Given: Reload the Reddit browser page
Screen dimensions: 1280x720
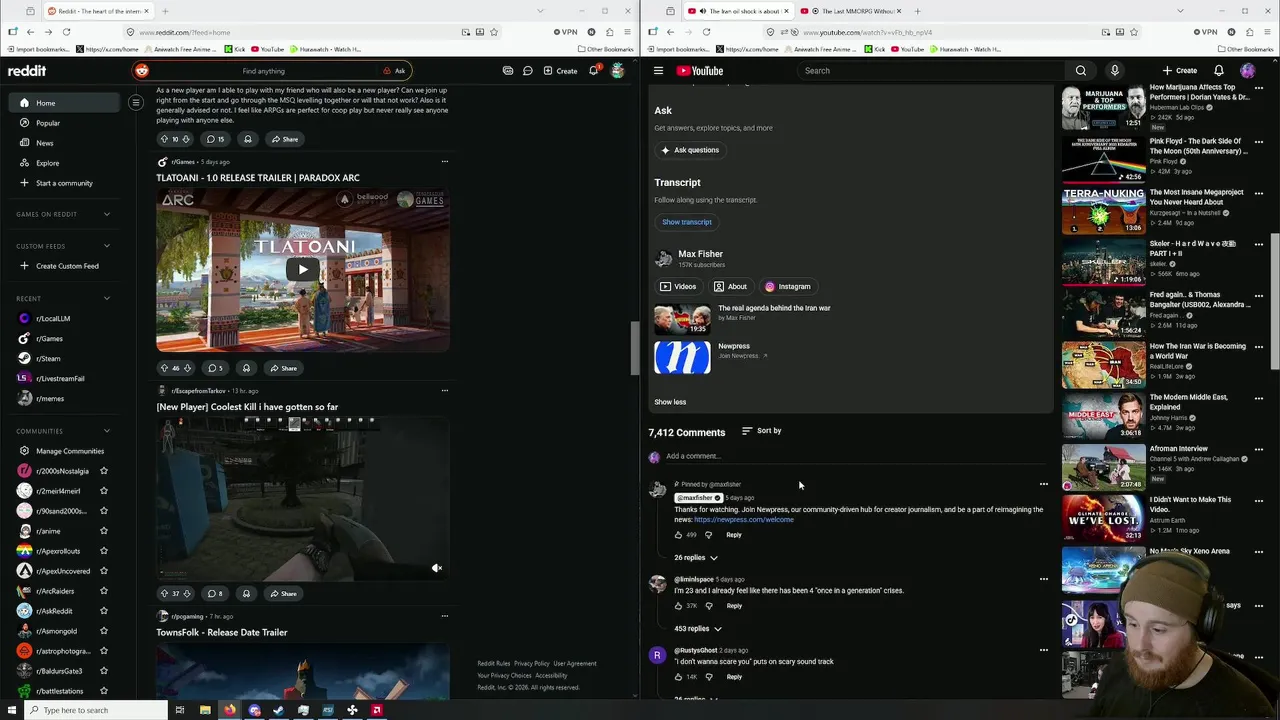Looking at the screenshot, I should click(x=66, y=32).
